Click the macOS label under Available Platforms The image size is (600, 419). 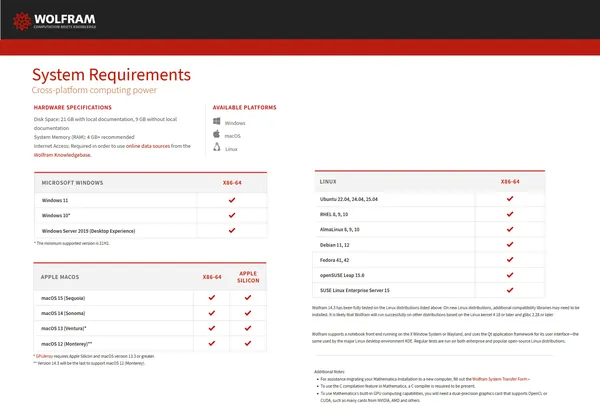232,136
